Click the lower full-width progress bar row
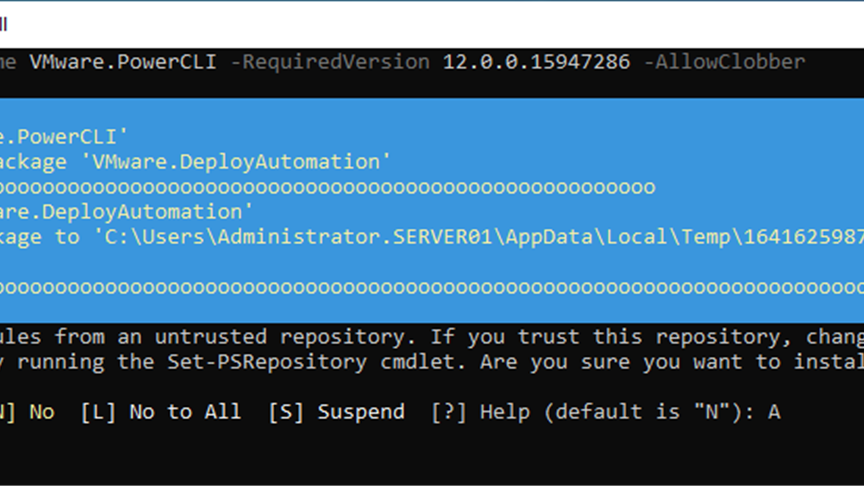This screenshot has height=486, width=864. [x=432, y=288]
